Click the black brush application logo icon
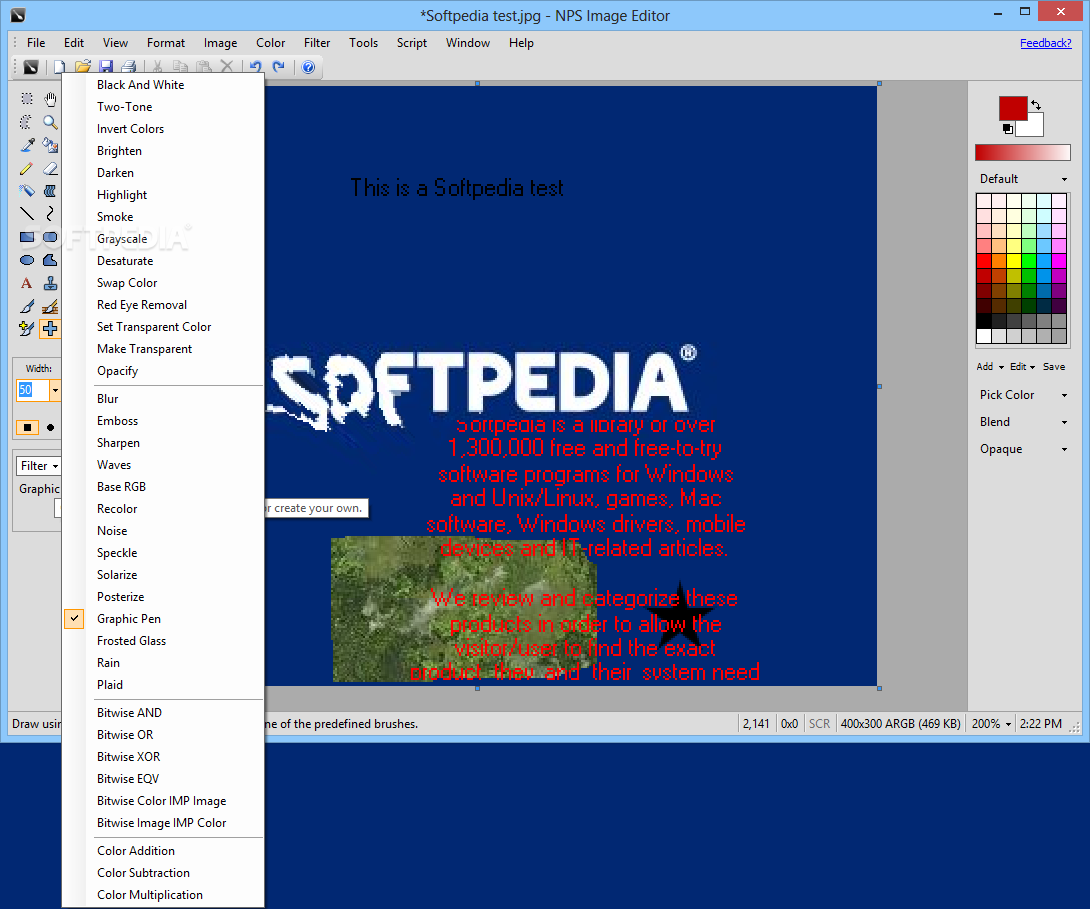This screenshot has height=909, width=1090. (31, 67)
